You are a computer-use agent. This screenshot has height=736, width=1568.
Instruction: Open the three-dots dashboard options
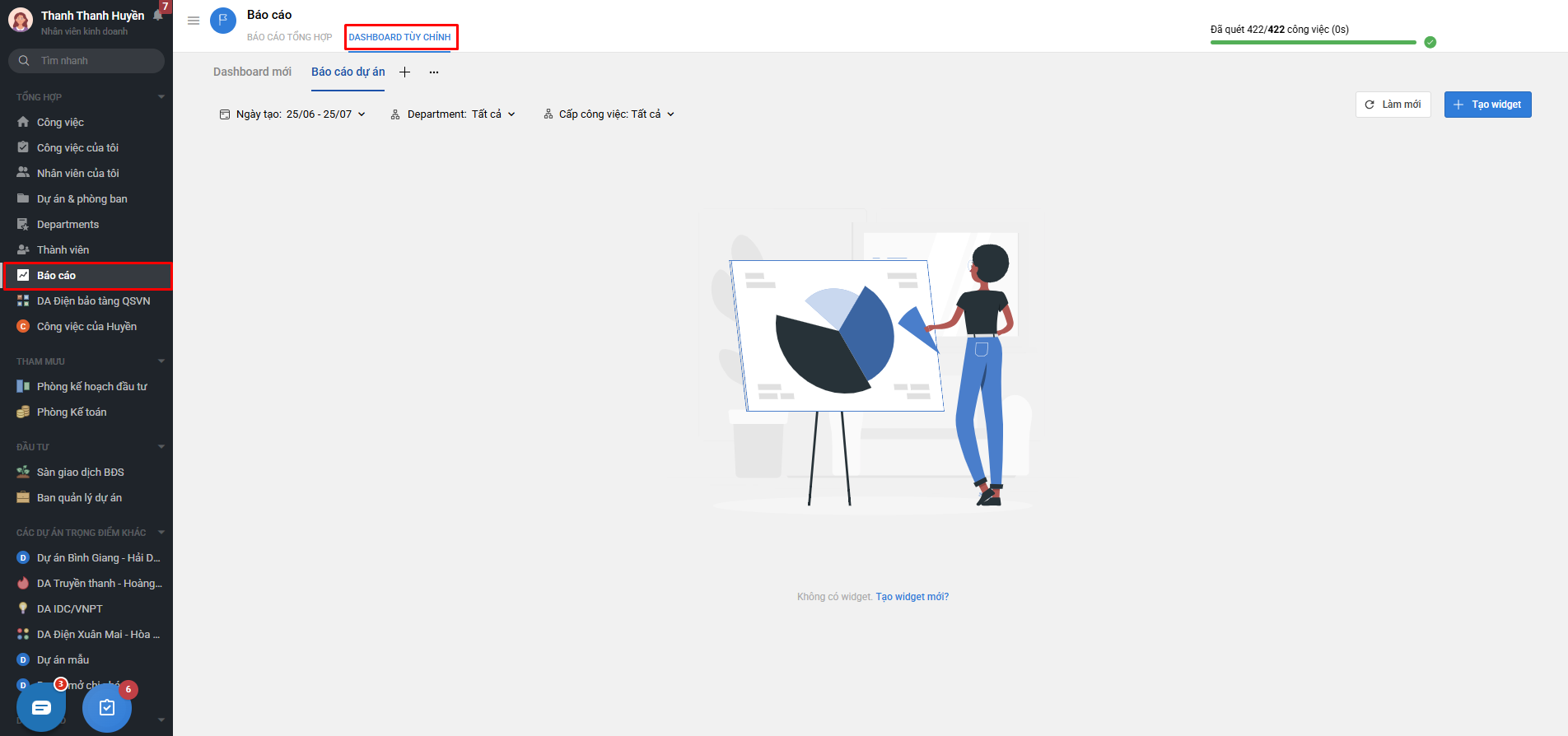point(434,72)
